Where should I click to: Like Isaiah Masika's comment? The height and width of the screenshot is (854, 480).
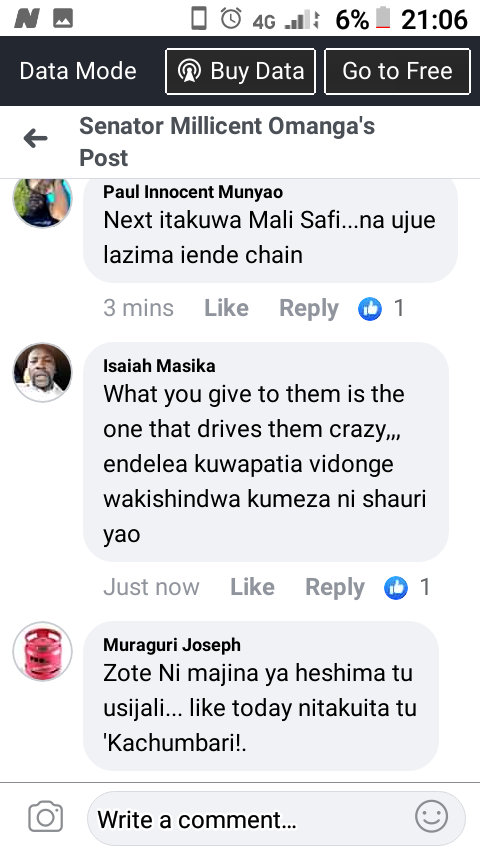pyautogui.click(x=252, y=587)
